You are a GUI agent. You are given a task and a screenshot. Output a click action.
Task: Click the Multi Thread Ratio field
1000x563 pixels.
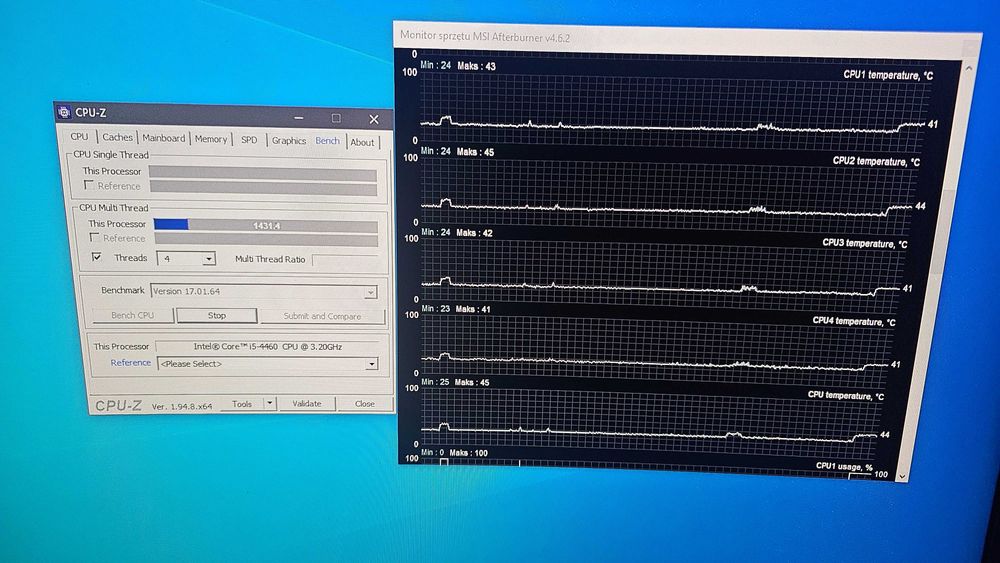pyautogui.click(x=344, y=260)
